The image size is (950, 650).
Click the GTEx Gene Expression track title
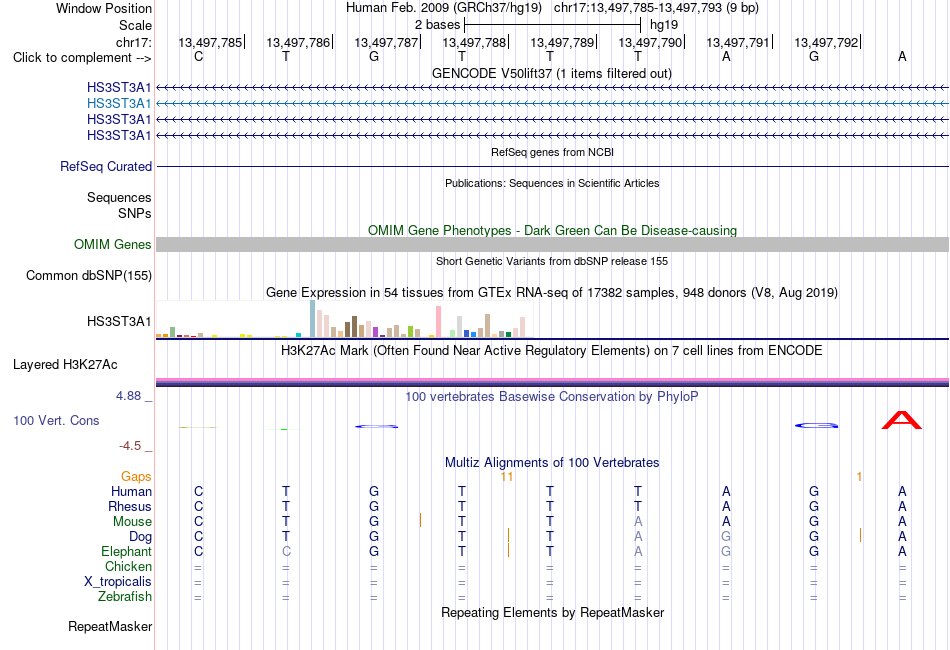551,293
